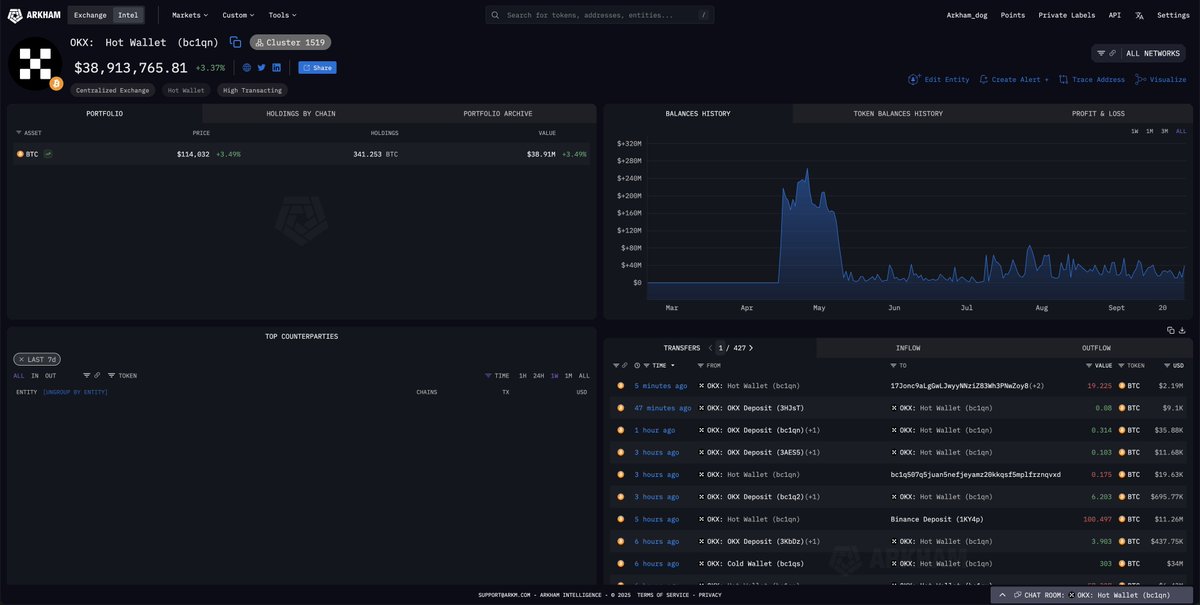Switch to Token Balances History tab
Viewport: 1200px width, 605px height.
point(897,114)
